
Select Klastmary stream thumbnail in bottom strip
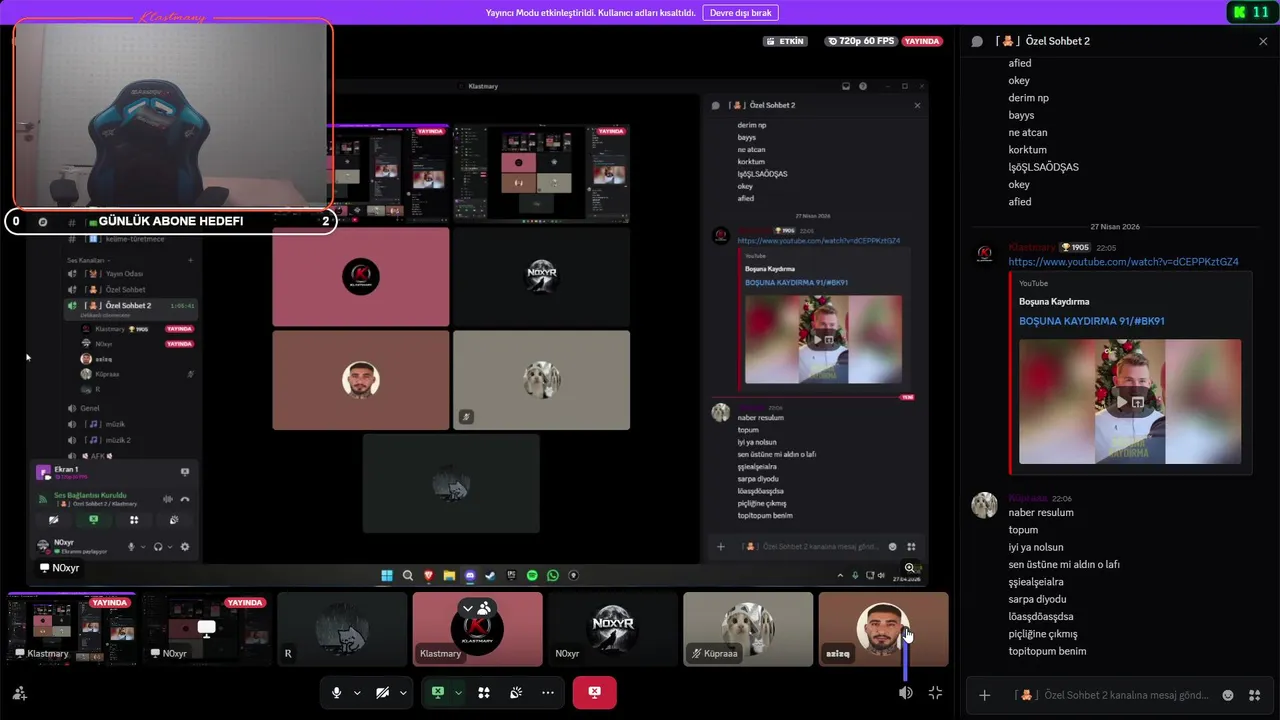coord(72,629)
